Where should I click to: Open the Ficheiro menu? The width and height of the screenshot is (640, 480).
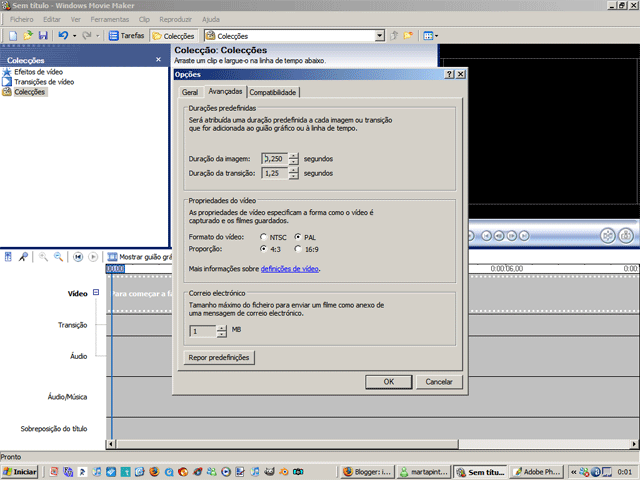(x=22, y=19)
